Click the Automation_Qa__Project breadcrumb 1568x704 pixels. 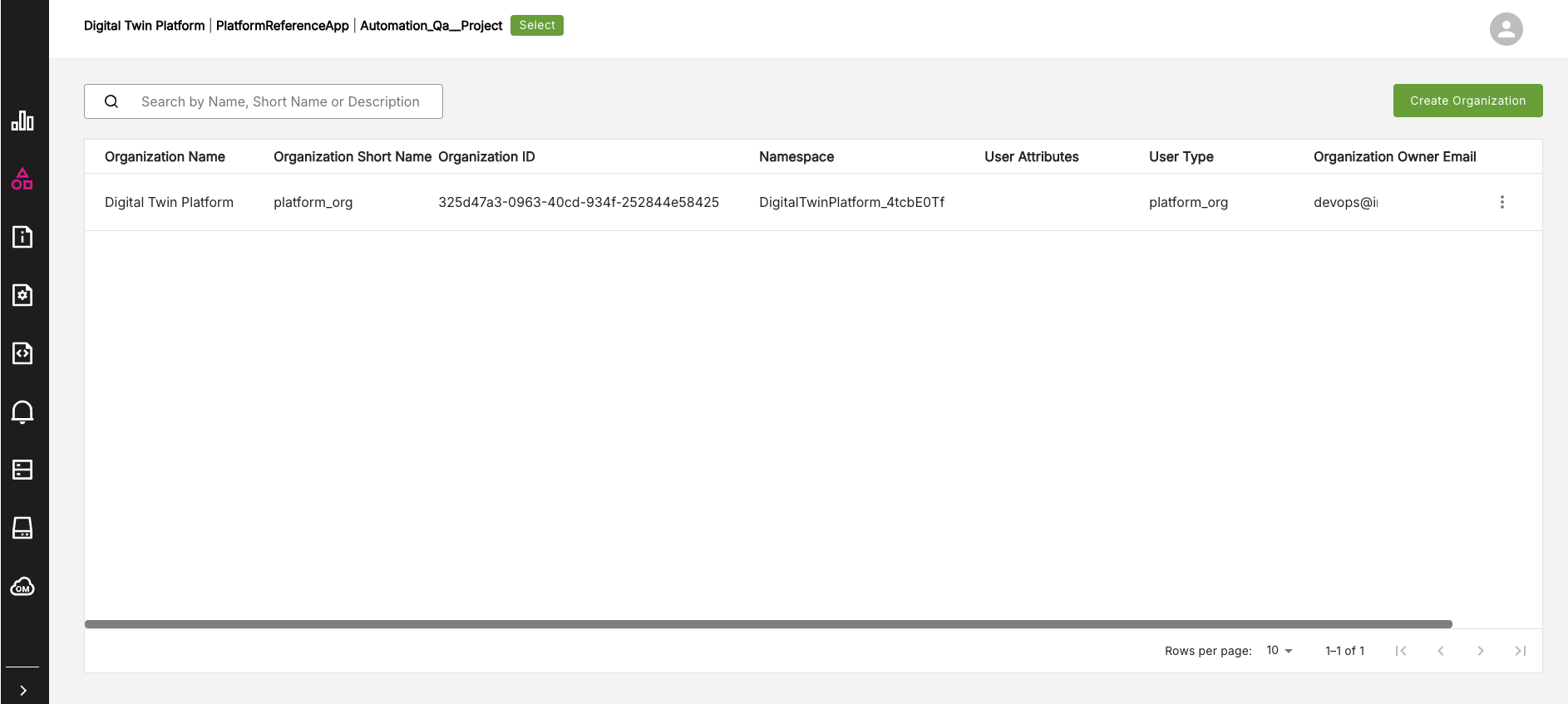431,26
